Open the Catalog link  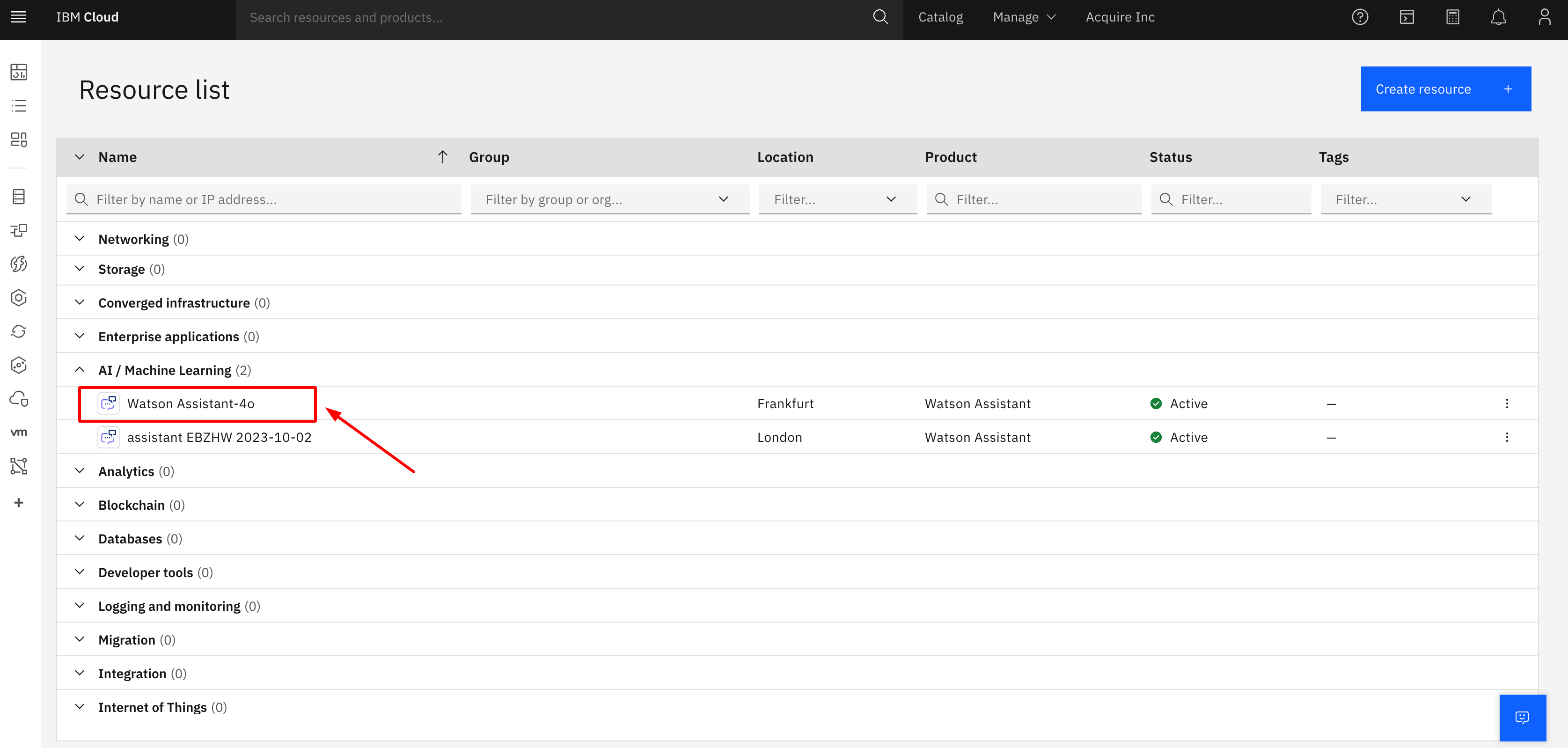coord(940,17)
